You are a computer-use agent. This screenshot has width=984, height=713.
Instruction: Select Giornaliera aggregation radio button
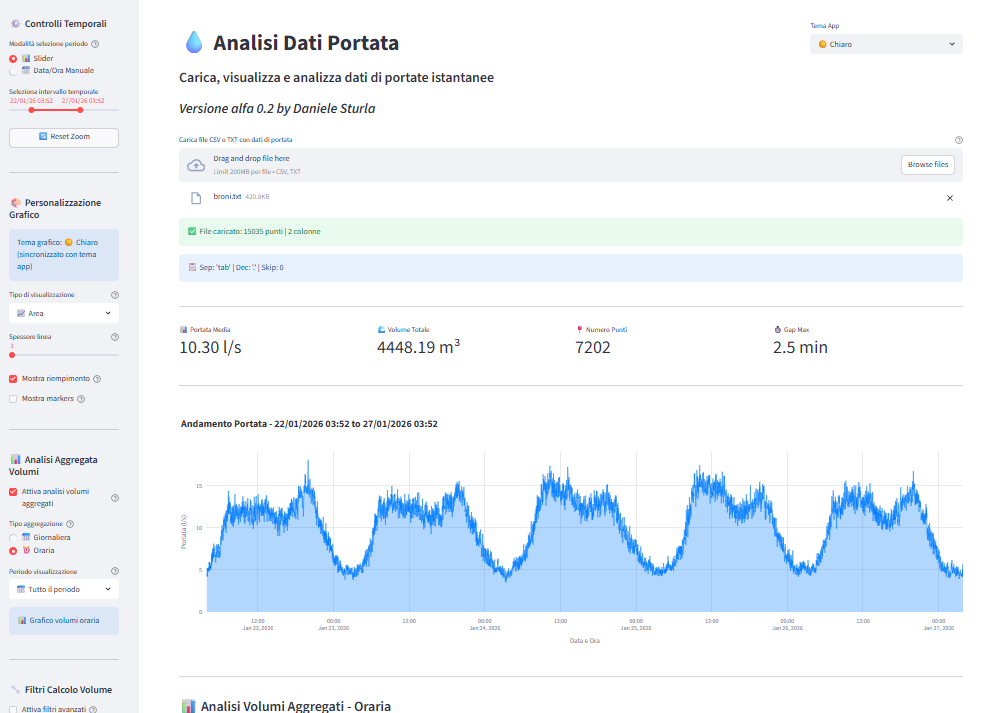point(13,537)
